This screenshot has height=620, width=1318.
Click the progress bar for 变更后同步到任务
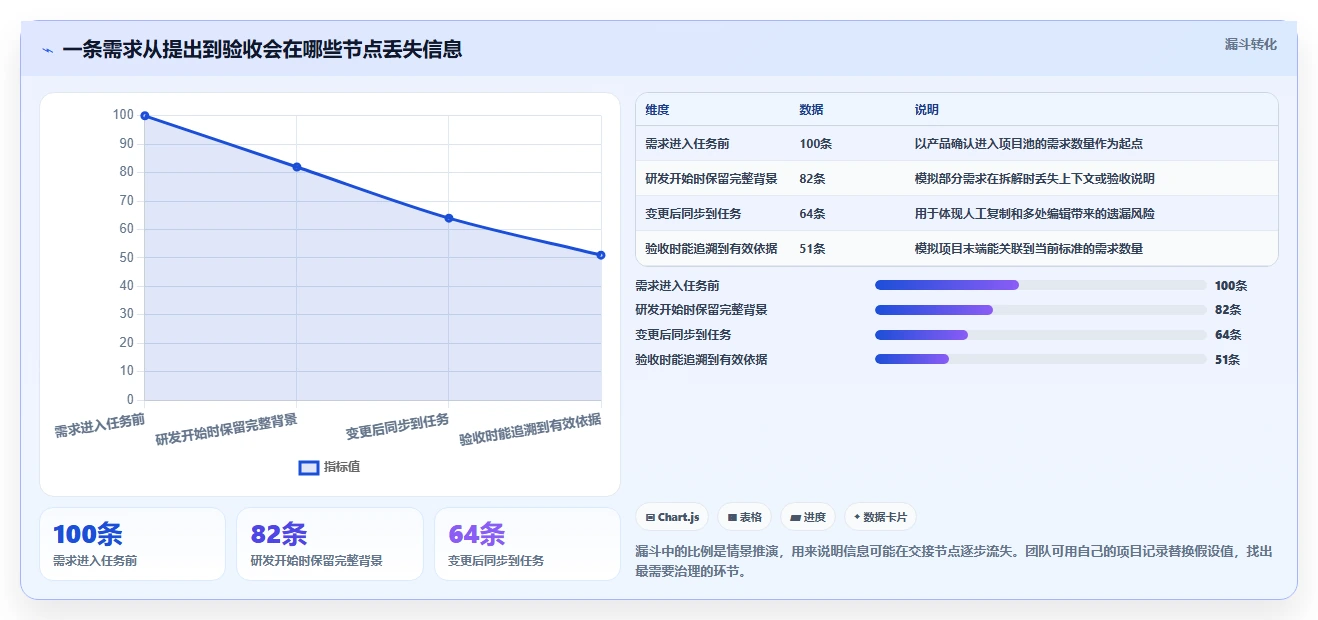1040,335
